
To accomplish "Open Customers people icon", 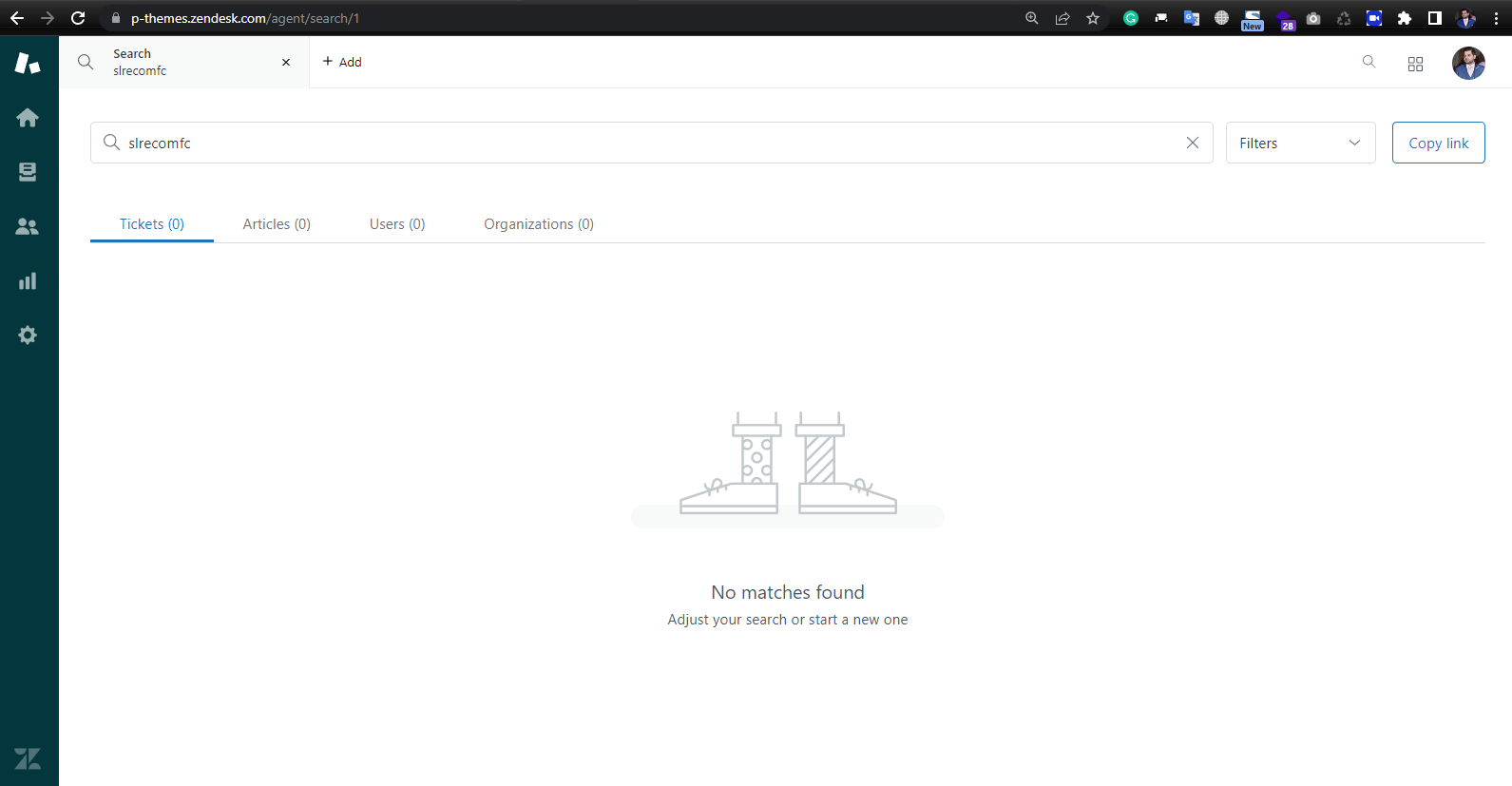I will [28, 226].
